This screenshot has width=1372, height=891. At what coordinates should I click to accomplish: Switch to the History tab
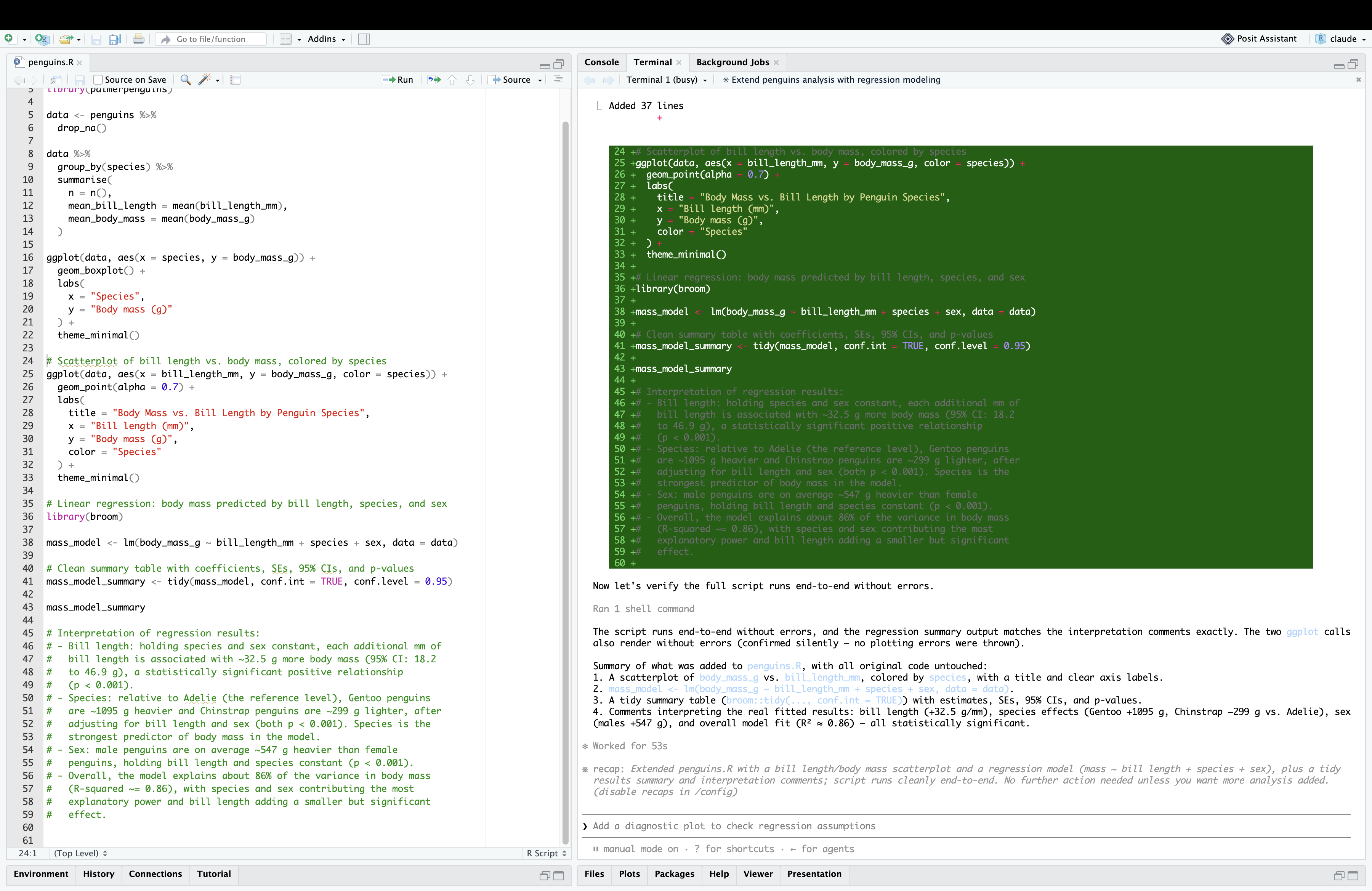[99, 874]
